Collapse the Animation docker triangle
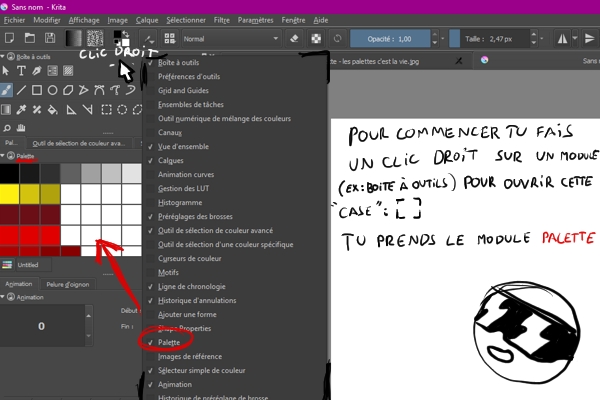The width and height of the screenshot is (600, 400). pyautogui.click(x=2, y=297)
